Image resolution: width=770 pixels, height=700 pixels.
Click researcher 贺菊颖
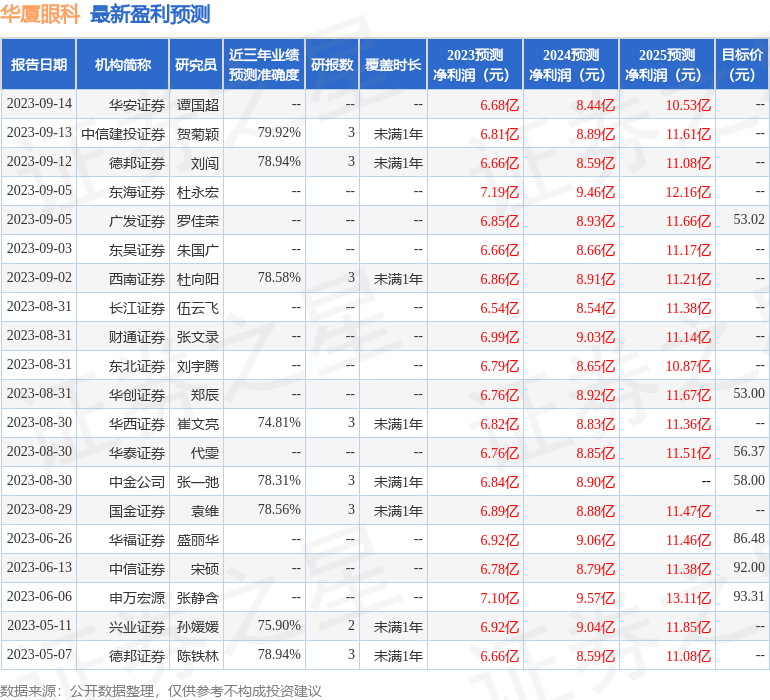(197, 134)
